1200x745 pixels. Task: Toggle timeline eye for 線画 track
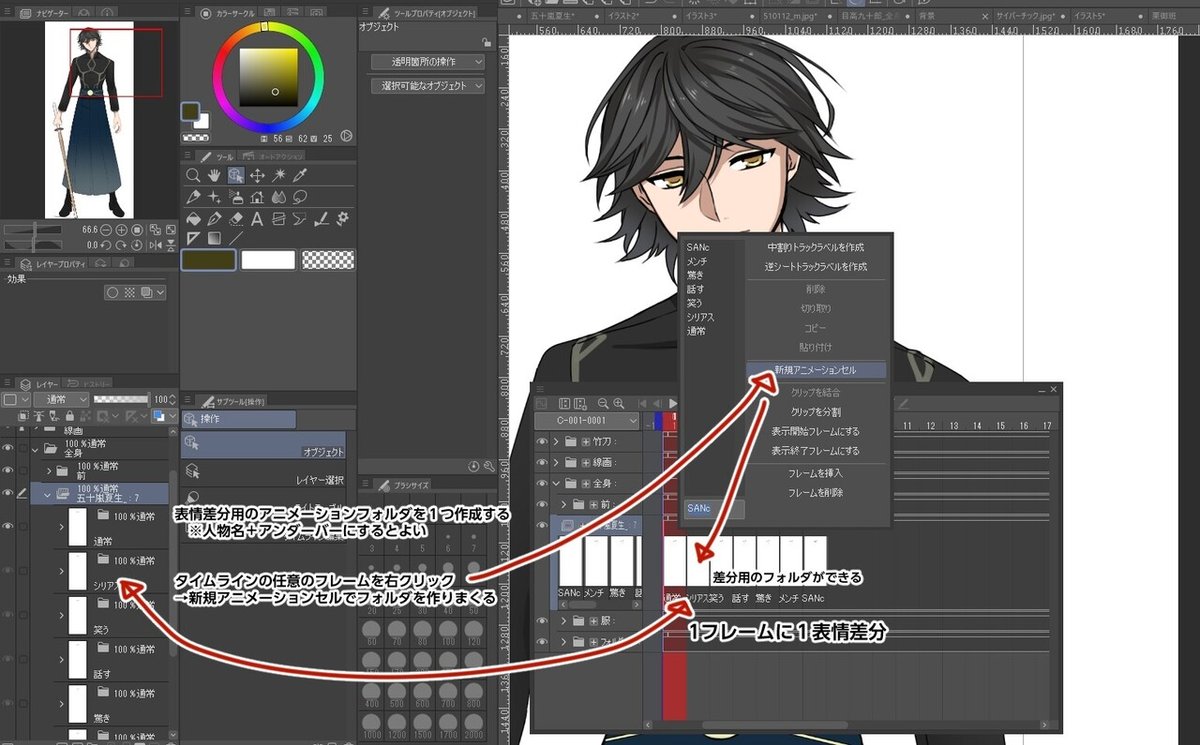(543, 462)
